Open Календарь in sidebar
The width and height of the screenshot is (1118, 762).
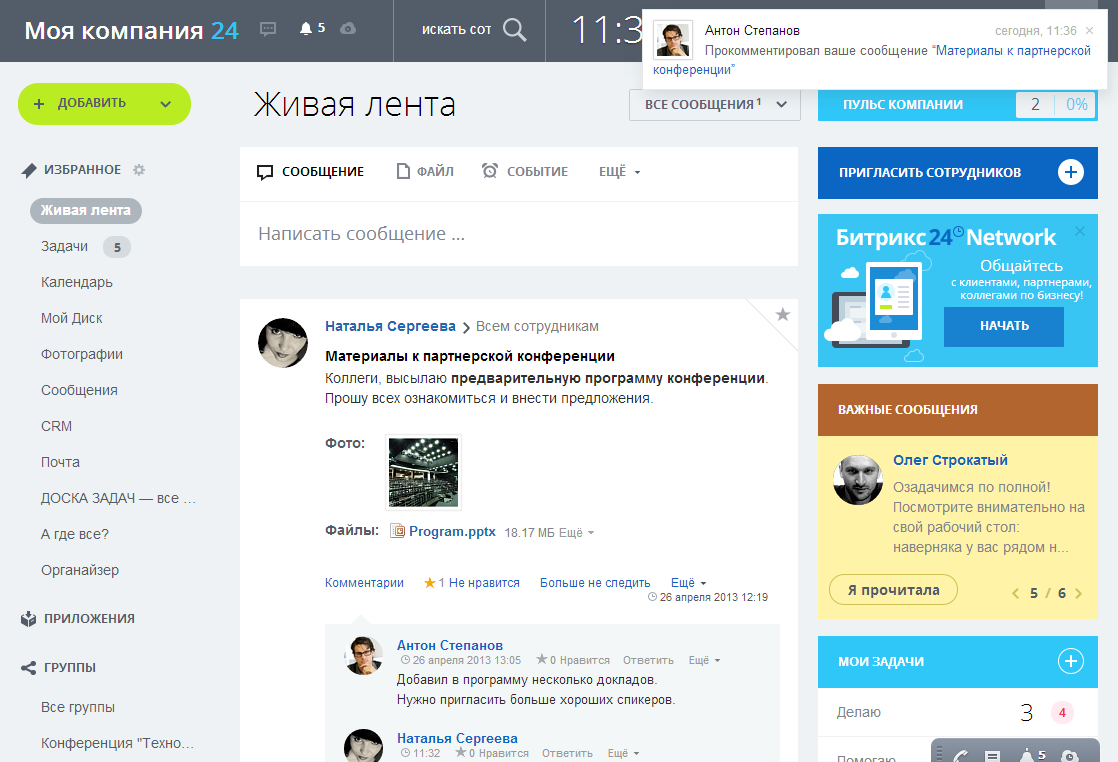click(77, 282)
